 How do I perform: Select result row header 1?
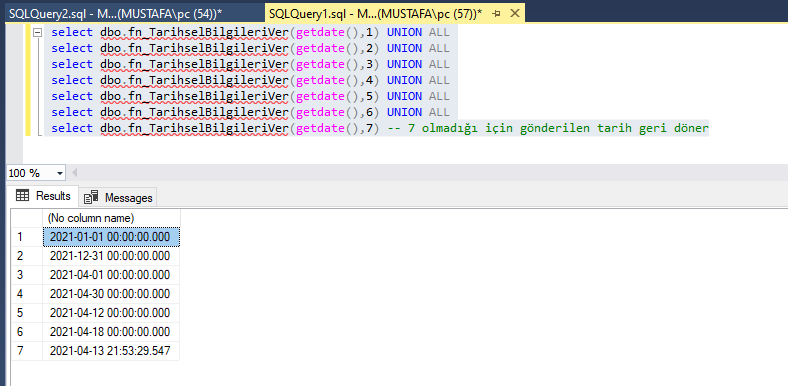click(27, 237)
